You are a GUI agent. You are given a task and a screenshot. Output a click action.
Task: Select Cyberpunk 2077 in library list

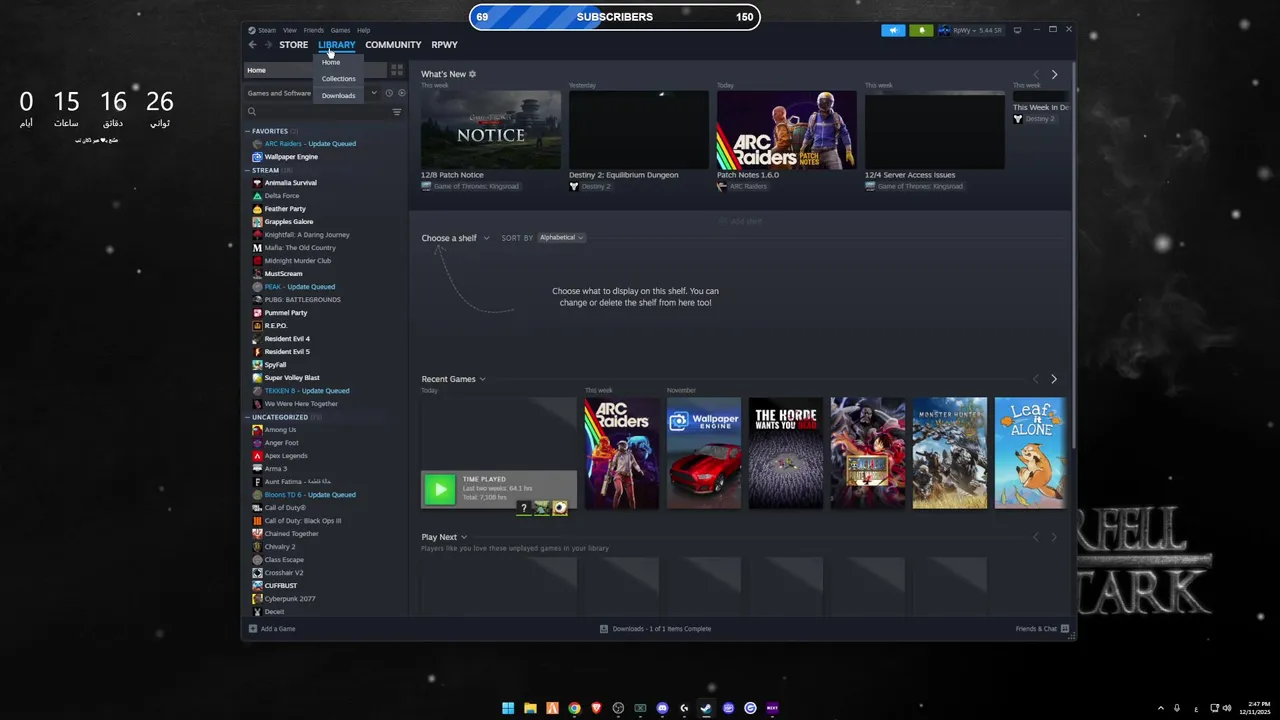290,599
